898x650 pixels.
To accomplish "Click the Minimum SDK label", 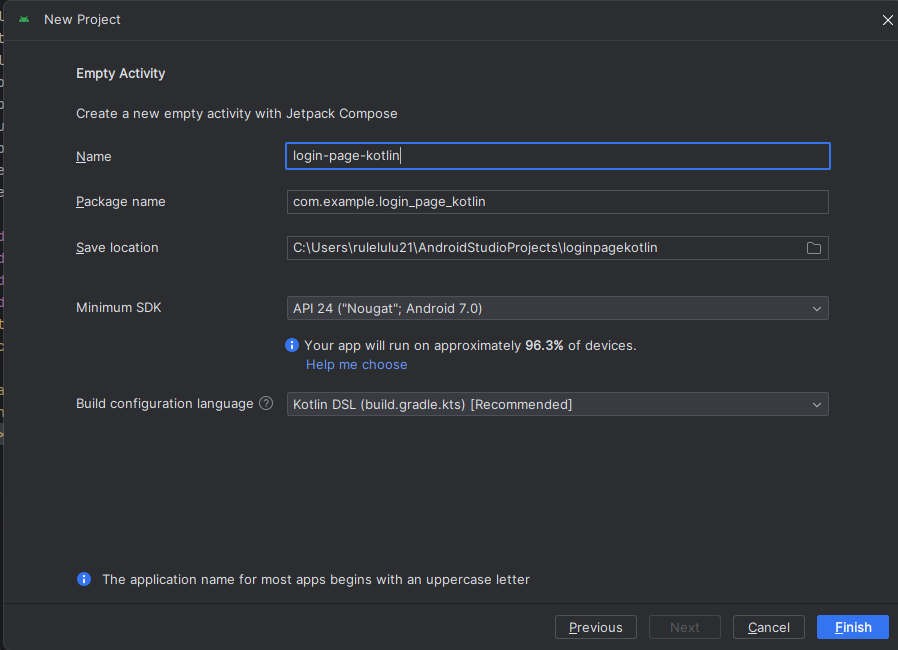I will pyautogui.click(x=119, y=308).
